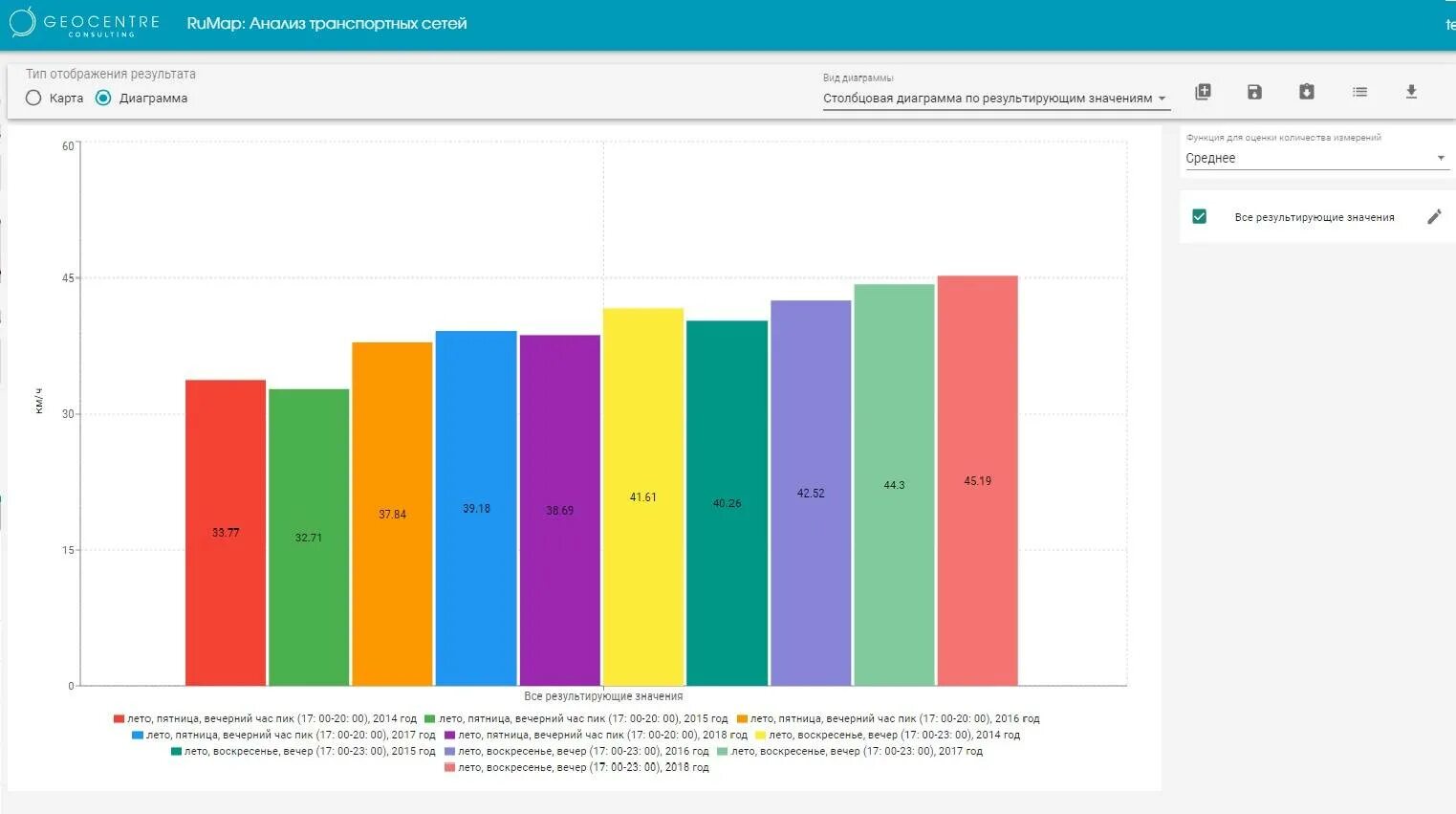Screen dimensions: 1456x814
Task: Click the blue legend swatch for Friday 2017
Action: pos(138,735)
